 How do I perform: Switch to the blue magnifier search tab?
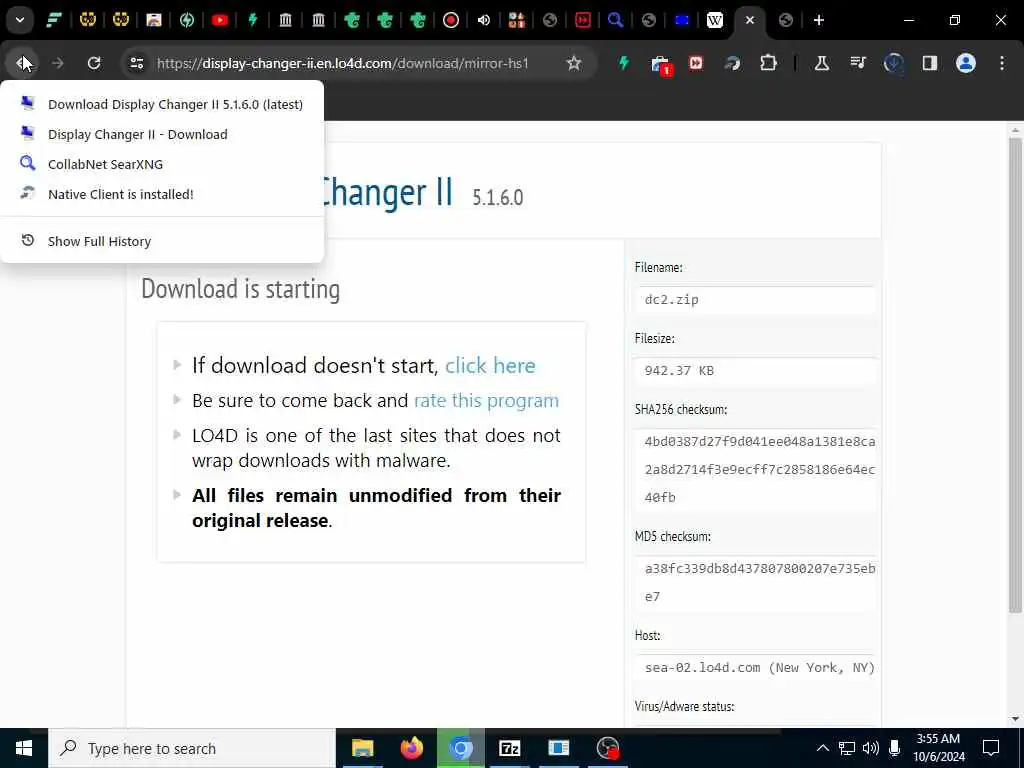point(615,20)
